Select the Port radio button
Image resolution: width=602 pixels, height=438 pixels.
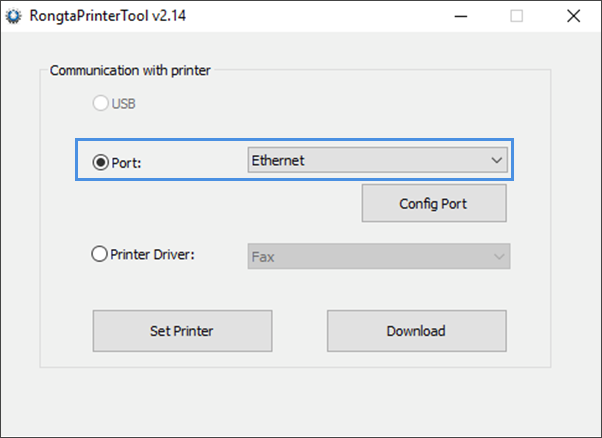pos(101,162)
